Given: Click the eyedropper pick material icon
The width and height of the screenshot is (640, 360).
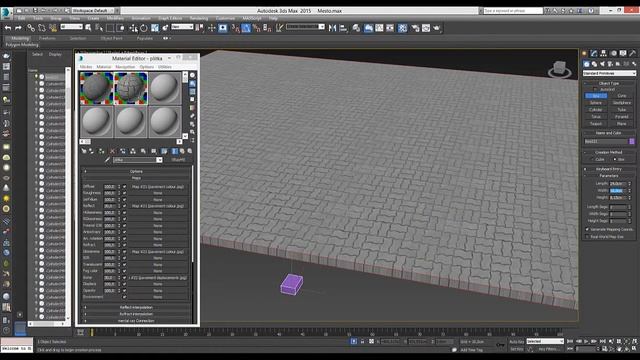Looking at the screenshot, I should coord(107,160).
